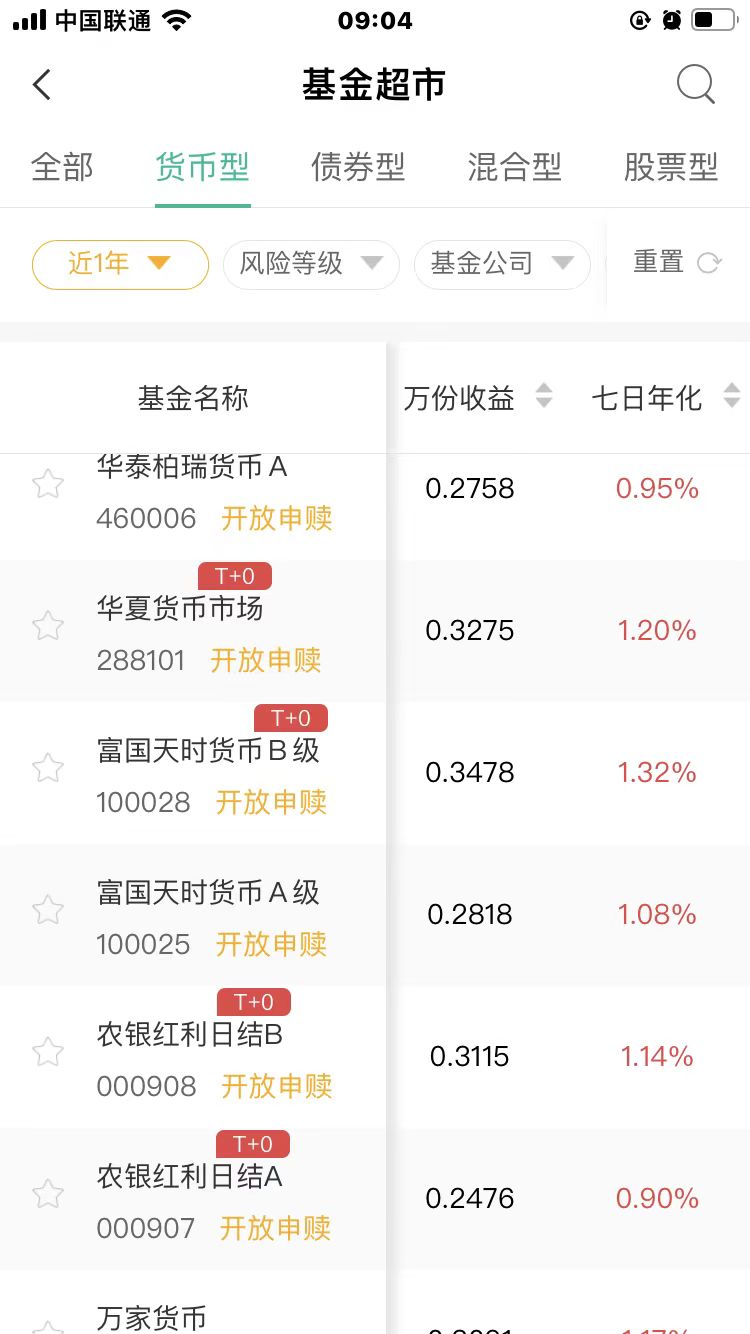
Task: Switch to the 债券型 tab
Action: pos(358,167)
